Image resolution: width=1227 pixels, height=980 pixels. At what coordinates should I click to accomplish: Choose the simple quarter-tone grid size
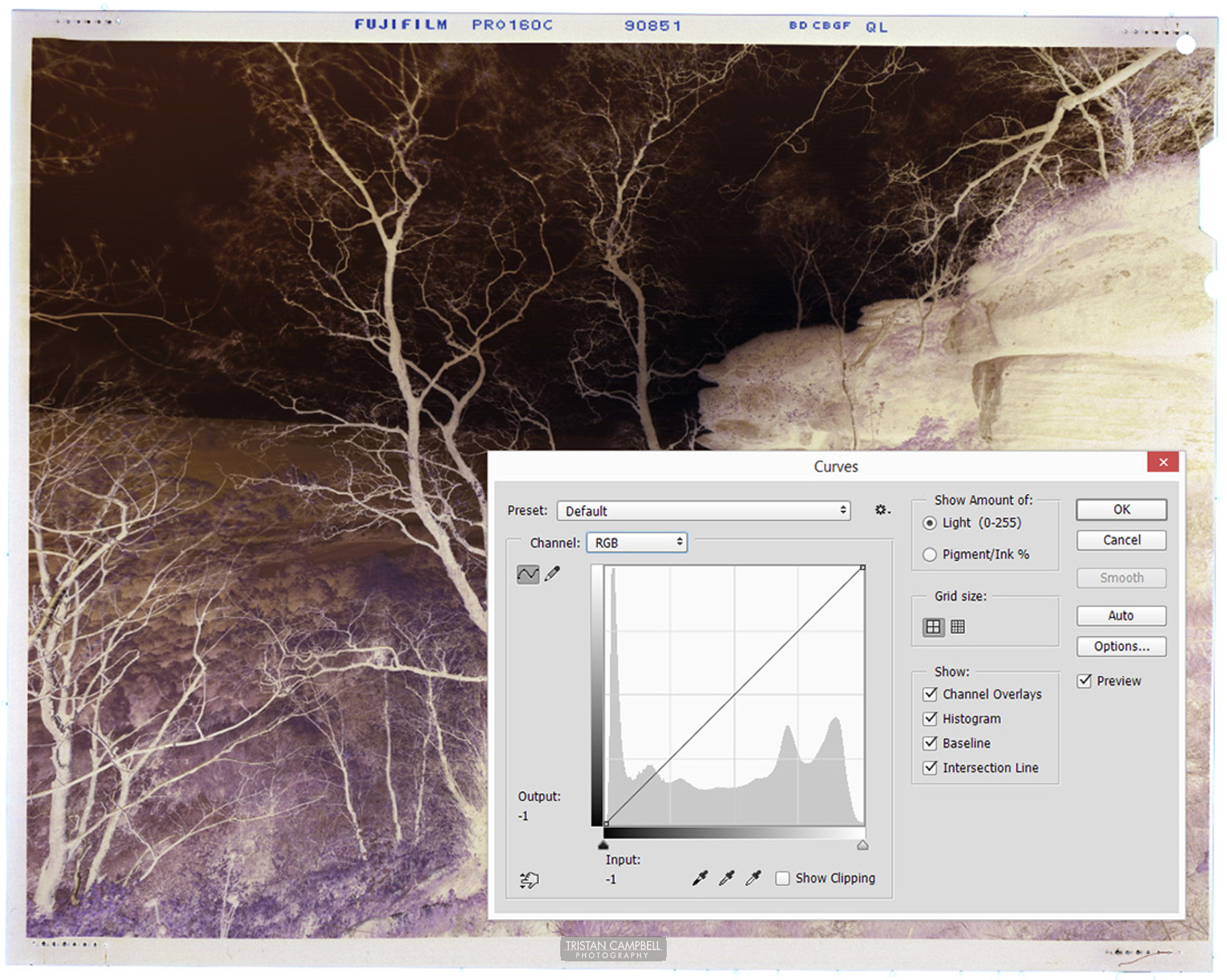933,627
